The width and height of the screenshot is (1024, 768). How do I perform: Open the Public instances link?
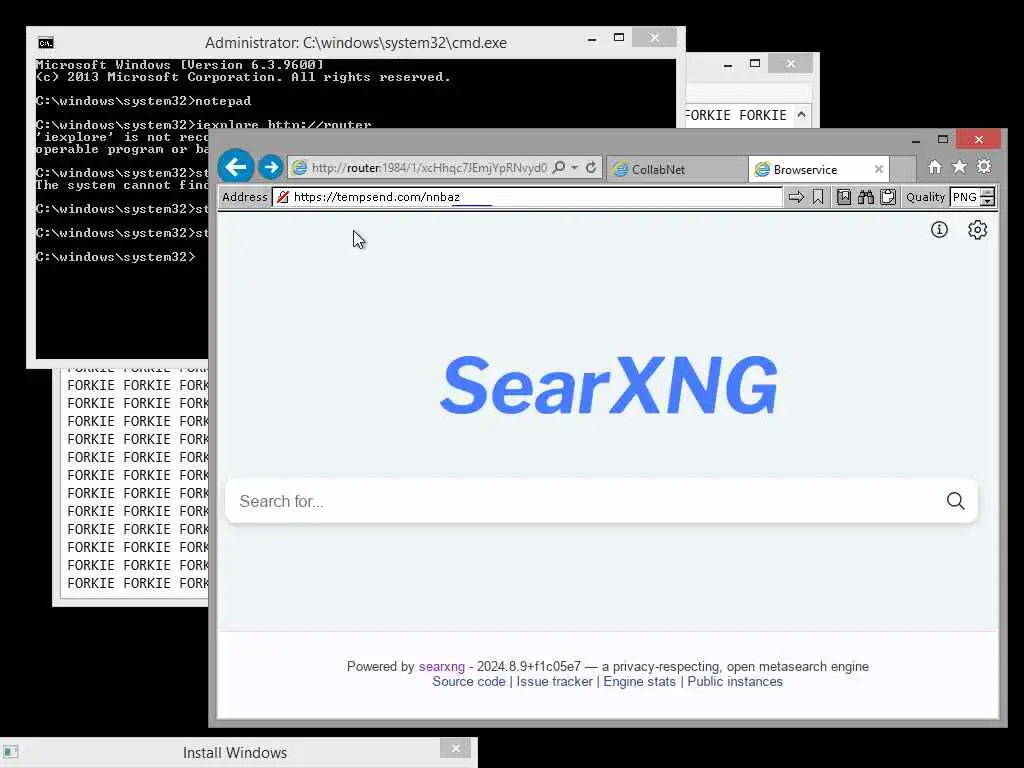(735, 681)
